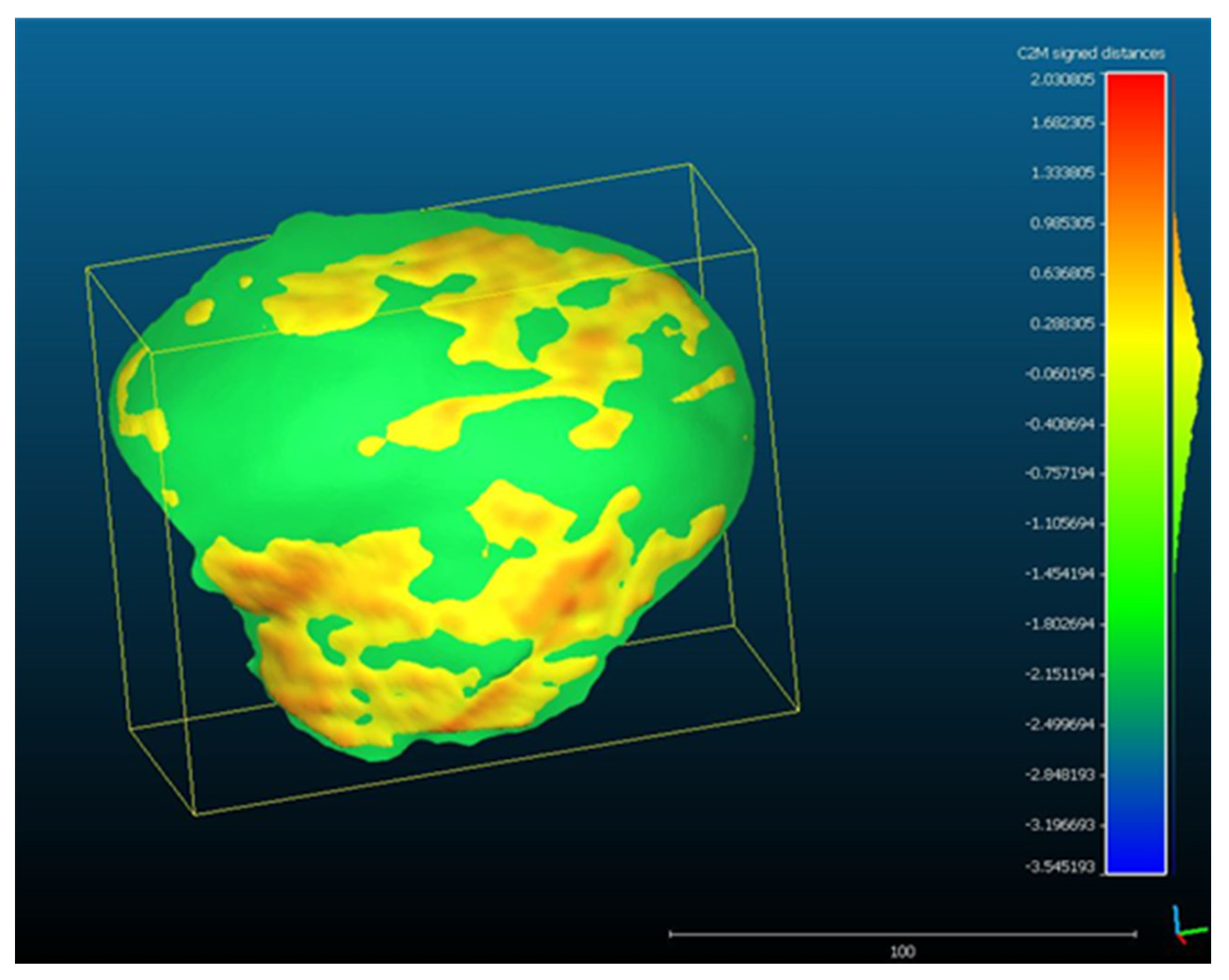The height and width of the screenshot is (980, 1229).
Task: Click the -0.060195 scale tick label
Action: tap(1059, 375)
